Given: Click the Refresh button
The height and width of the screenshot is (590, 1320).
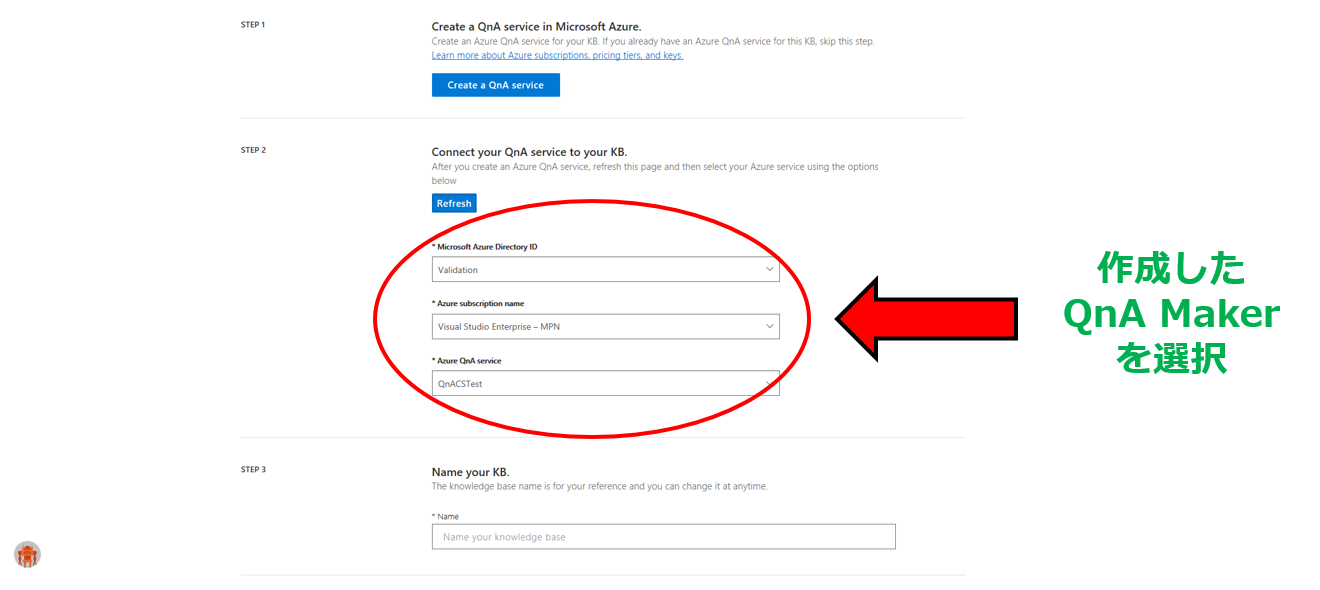Looking at the screenshot, I should click(454, 203).
